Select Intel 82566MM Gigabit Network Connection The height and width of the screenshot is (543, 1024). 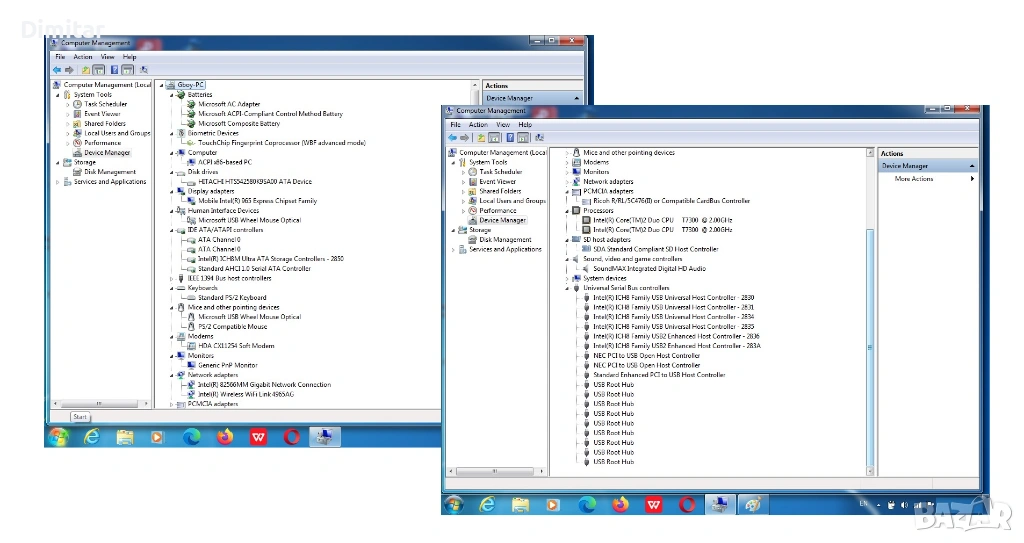click(x=264, y=385)
